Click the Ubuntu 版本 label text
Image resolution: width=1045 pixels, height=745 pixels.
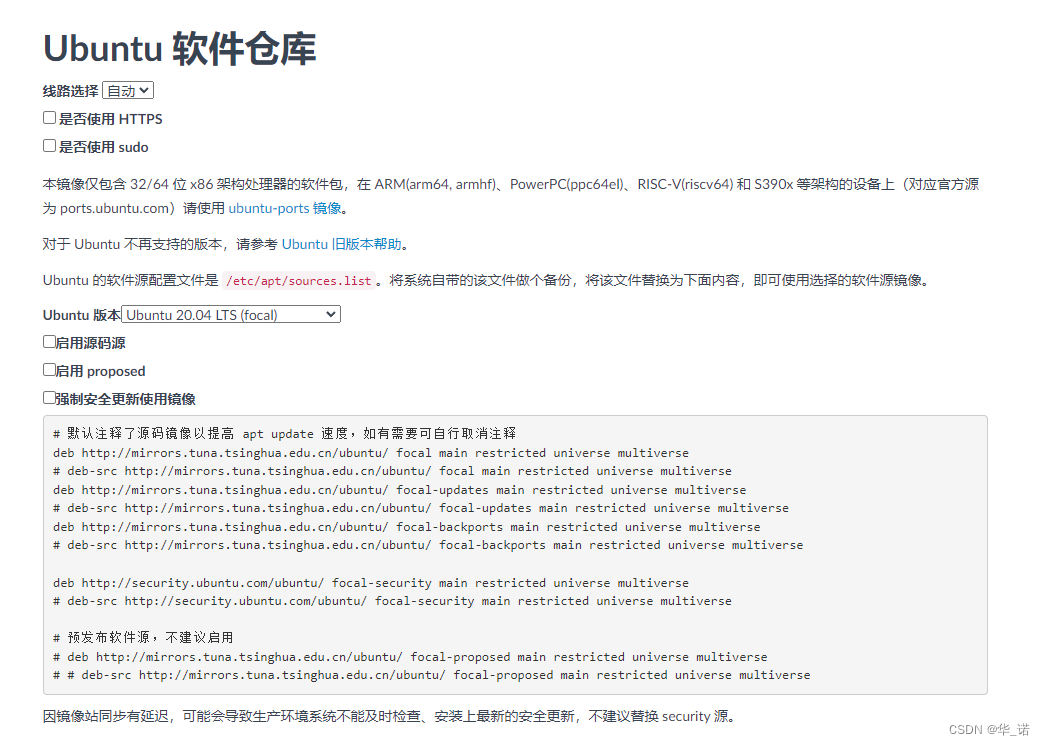pos(79,314)
